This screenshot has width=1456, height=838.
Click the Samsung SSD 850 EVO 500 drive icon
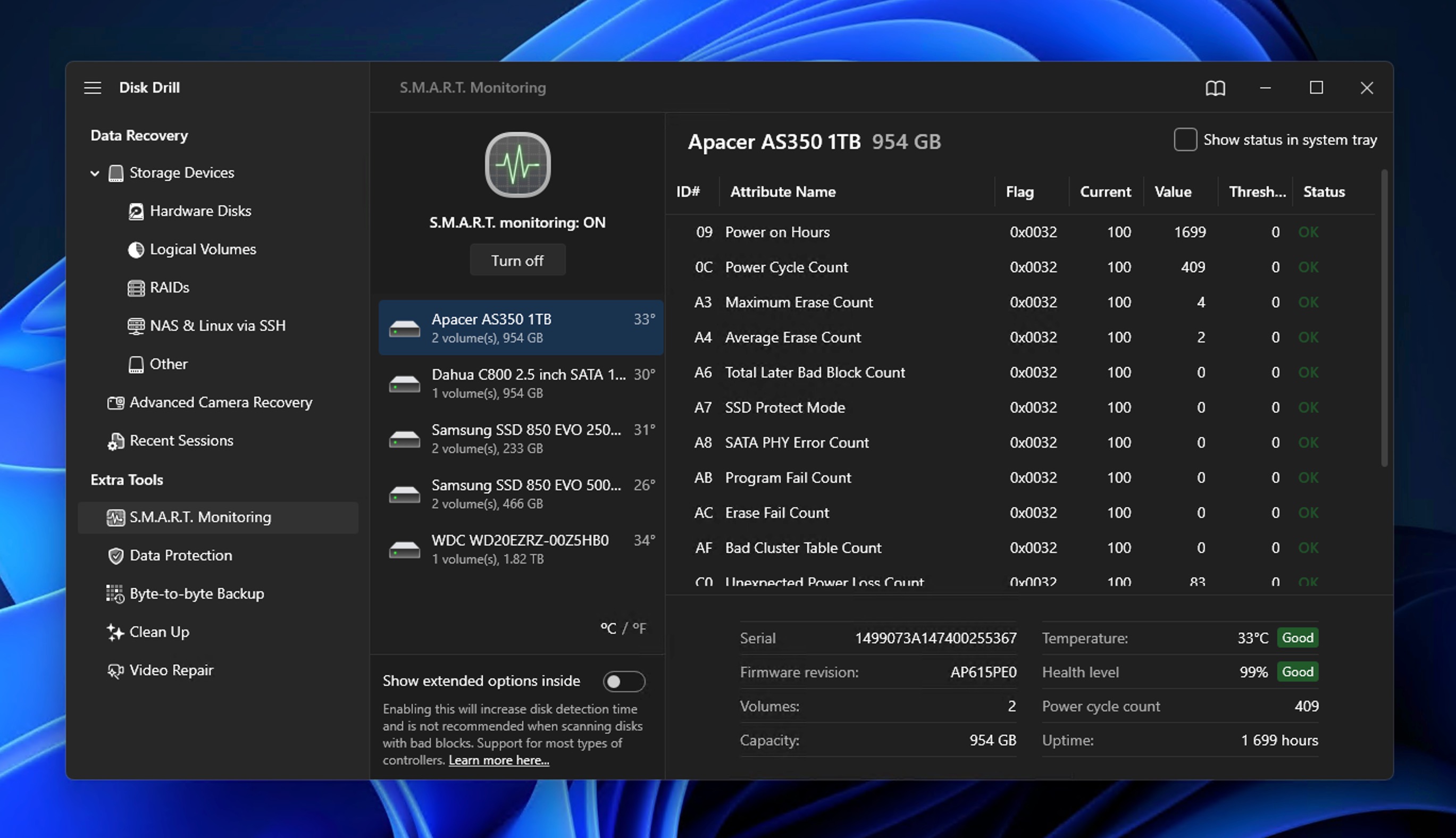coord(405,494)
